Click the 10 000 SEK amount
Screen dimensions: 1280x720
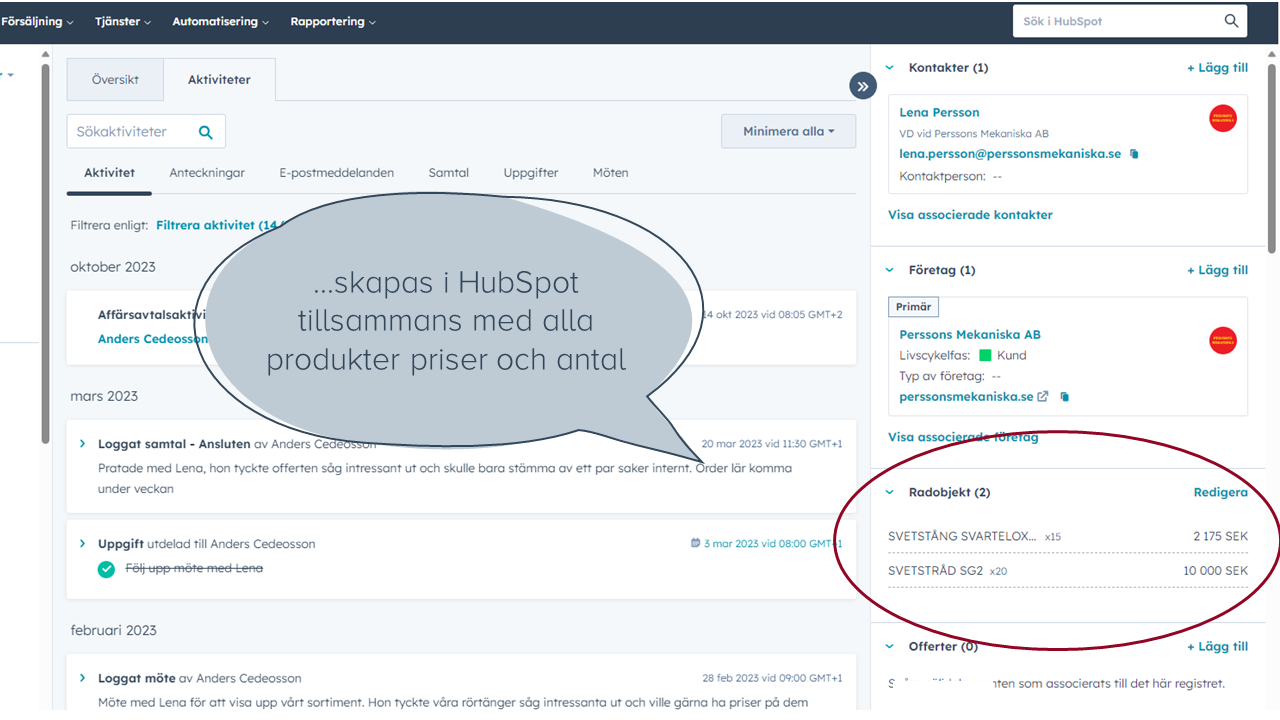pos(1214,571)
